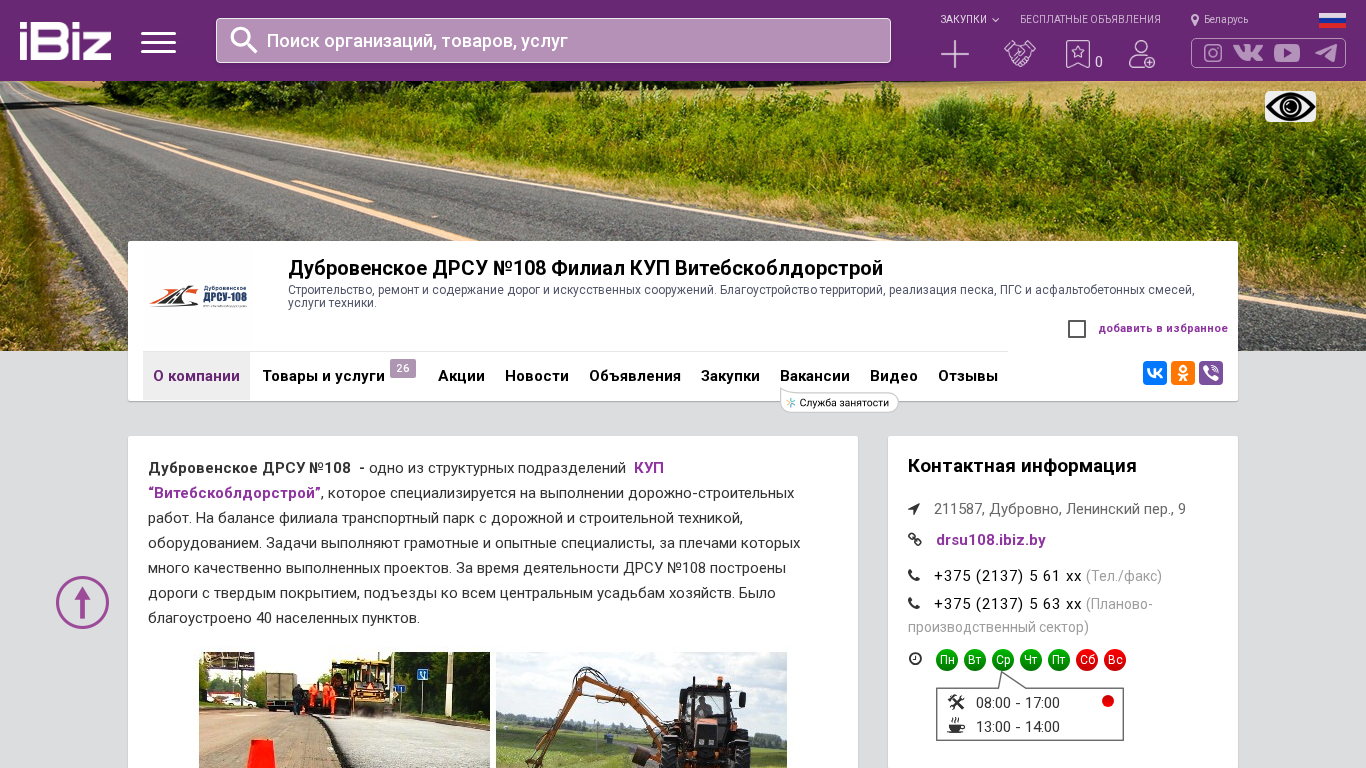Click the search magnifier icon

244,40
